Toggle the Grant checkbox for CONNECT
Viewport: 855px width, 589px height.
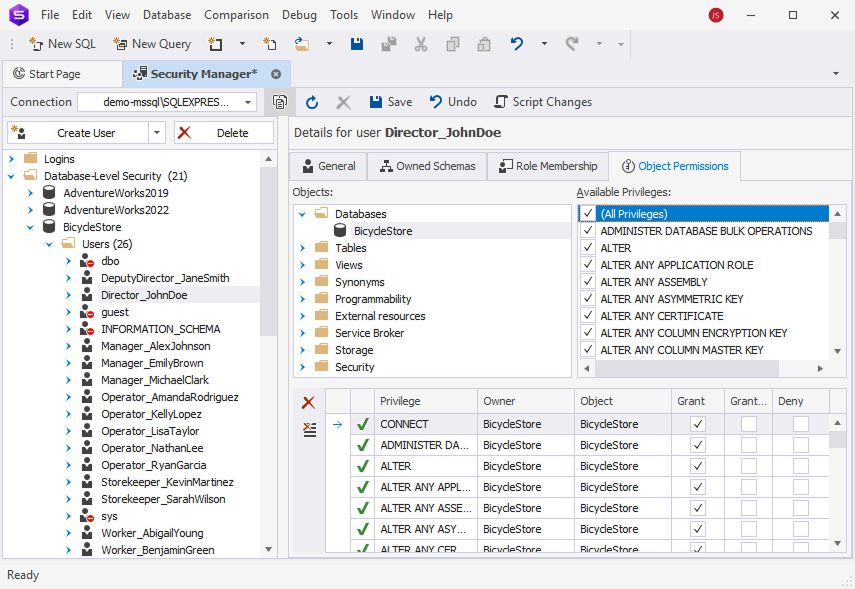[697, 423]
